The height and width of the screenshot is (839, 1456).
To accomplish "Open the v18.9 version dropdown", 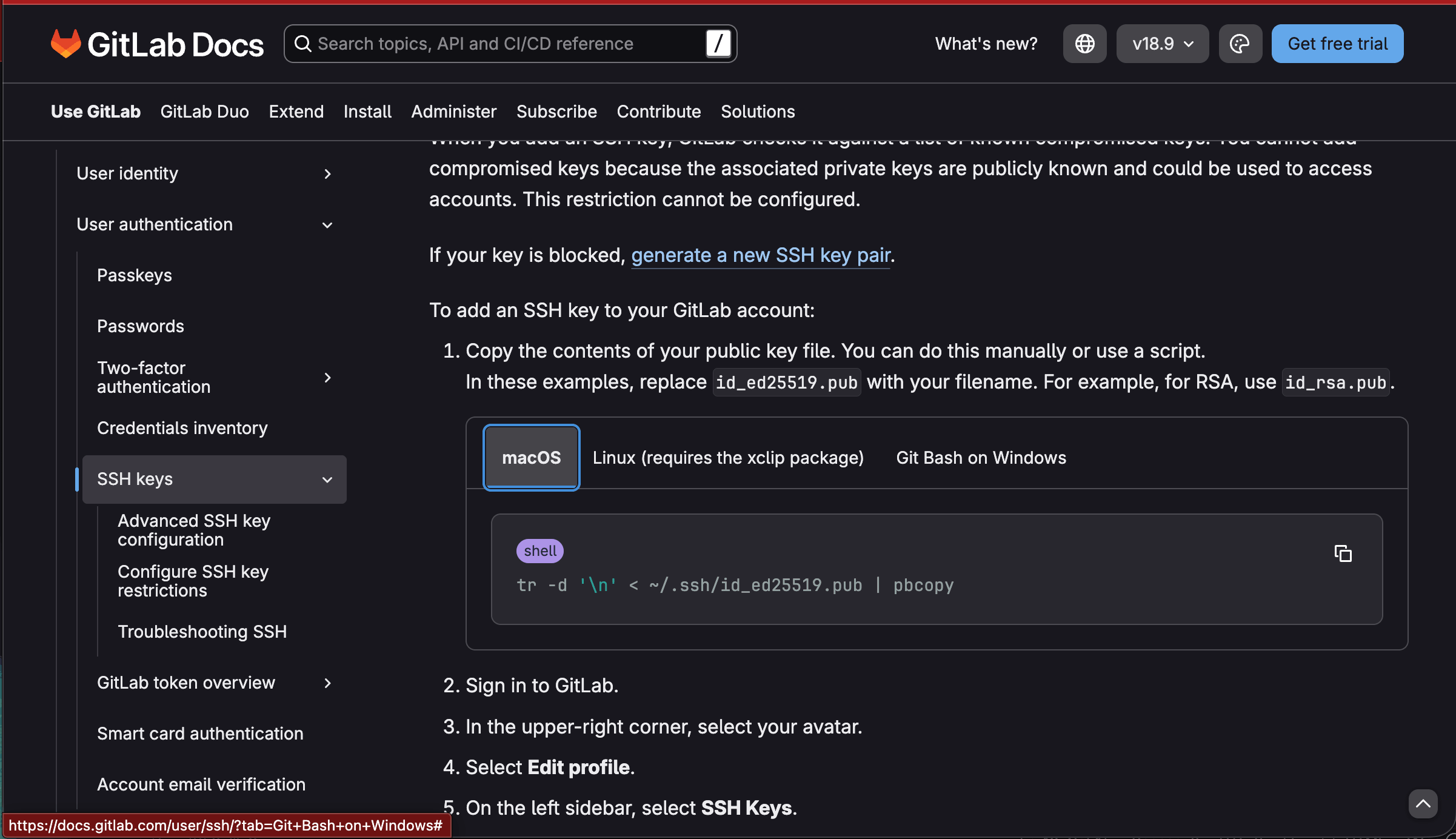I will click(x=1162, y=44).
